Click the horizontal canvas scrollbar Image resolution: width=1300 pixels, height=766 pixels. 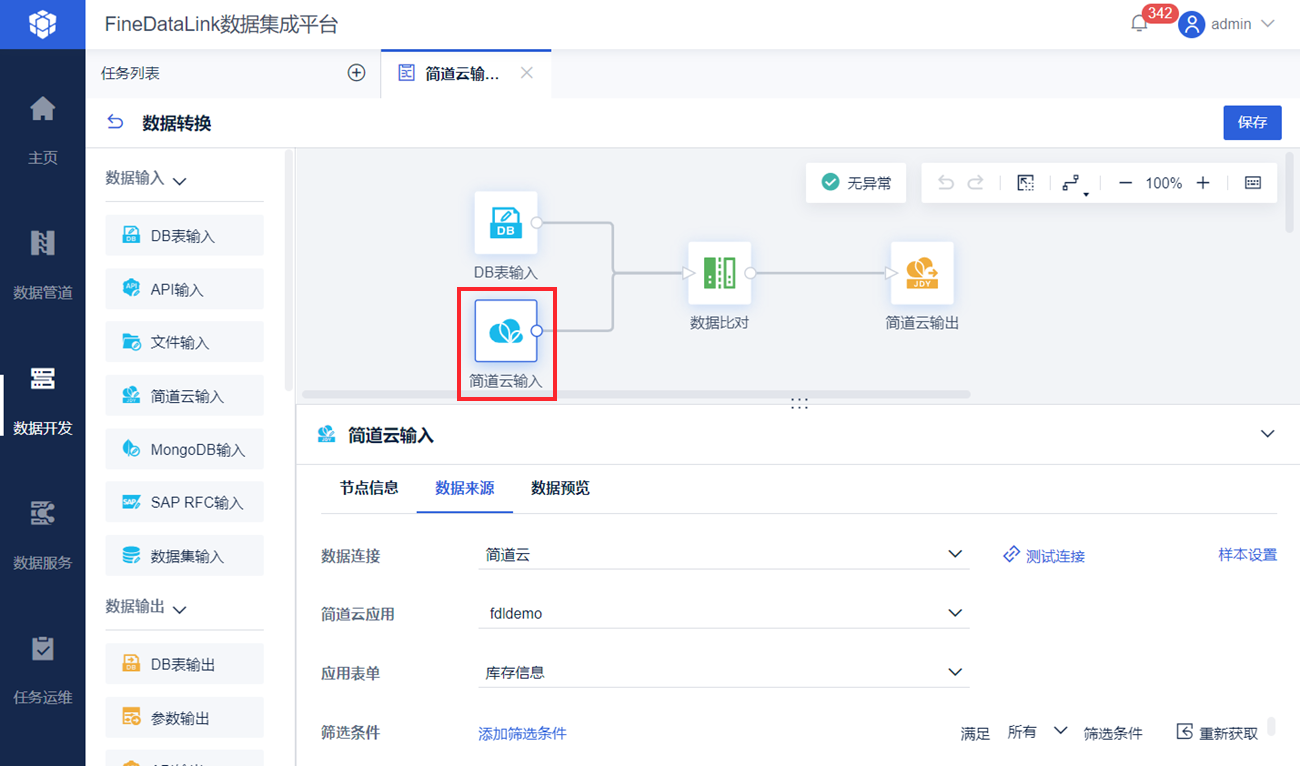point(636,394)
